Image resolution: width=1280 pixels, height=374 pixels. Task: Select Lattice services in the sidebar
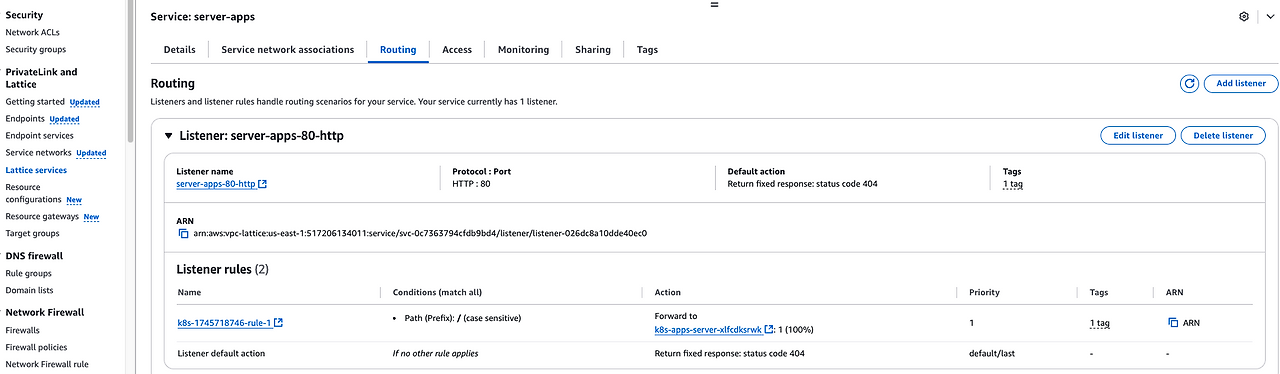click(x=36, y=170)
